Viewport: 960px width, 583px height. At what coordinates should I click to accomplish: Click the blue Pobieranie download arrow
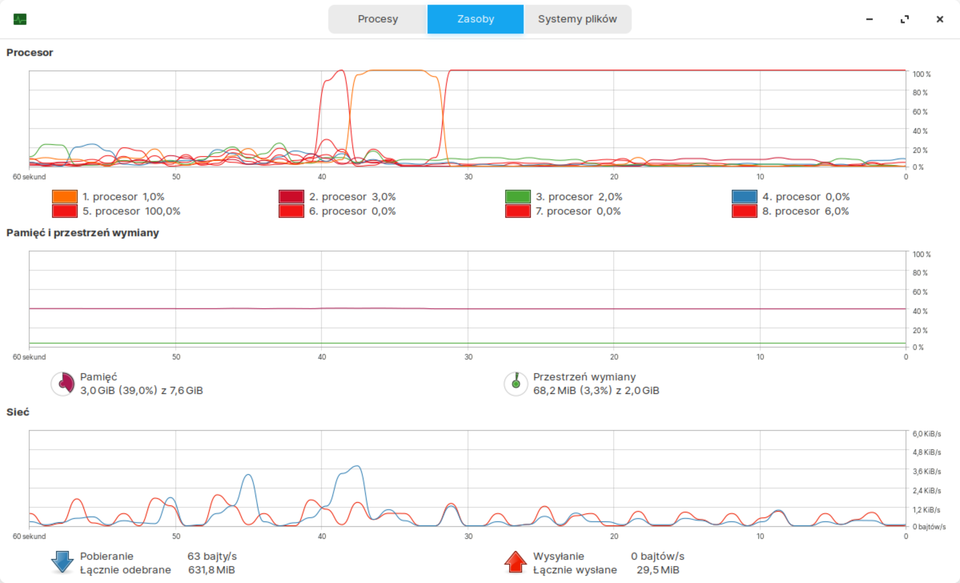click(63, 562)
